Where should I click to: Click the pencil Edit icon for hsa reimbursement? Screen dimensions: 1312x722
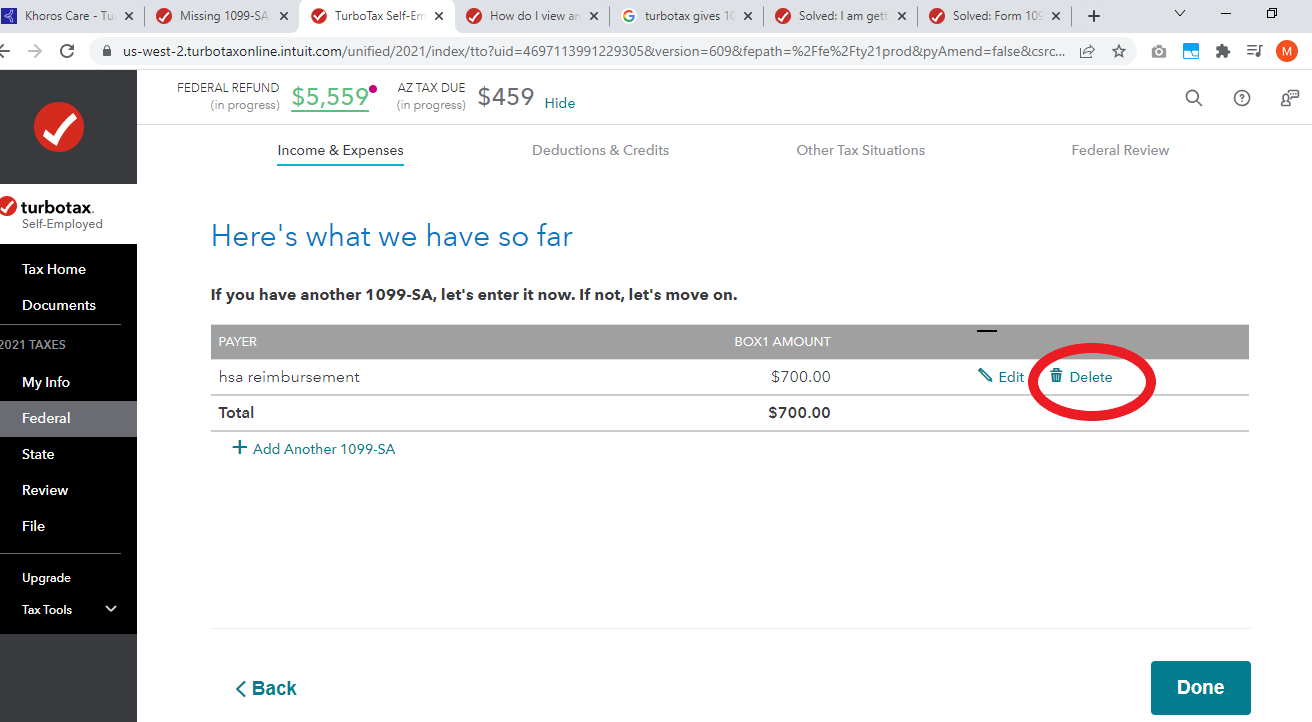[x=985, y=376]
